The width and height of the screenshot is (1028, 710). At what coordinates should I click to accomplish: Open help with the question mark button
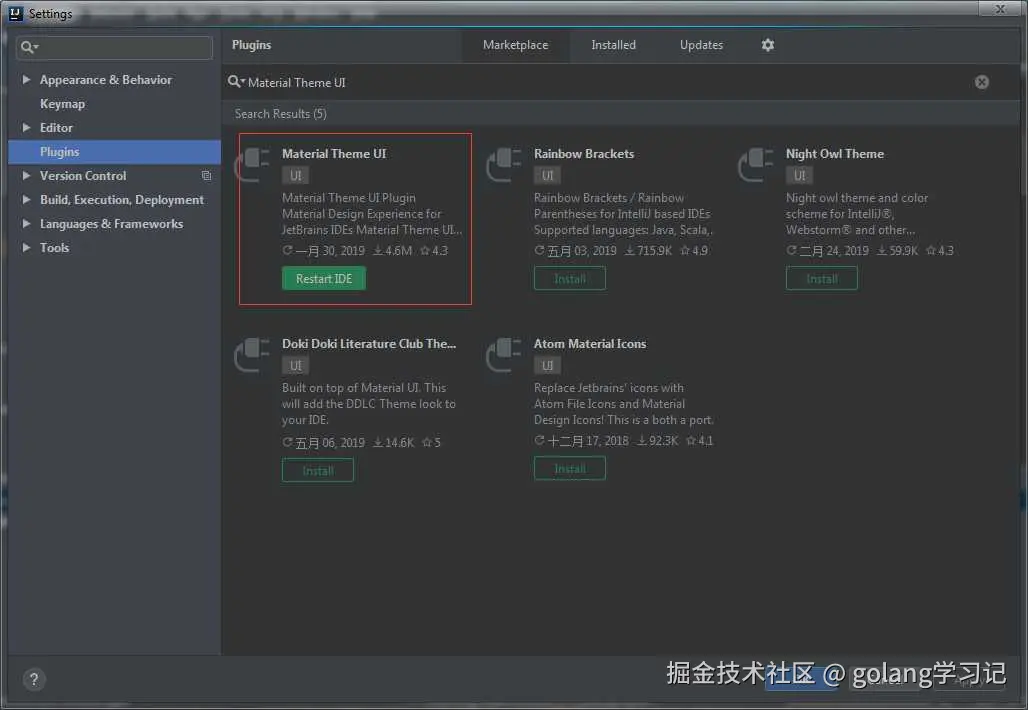click(34, 679)
